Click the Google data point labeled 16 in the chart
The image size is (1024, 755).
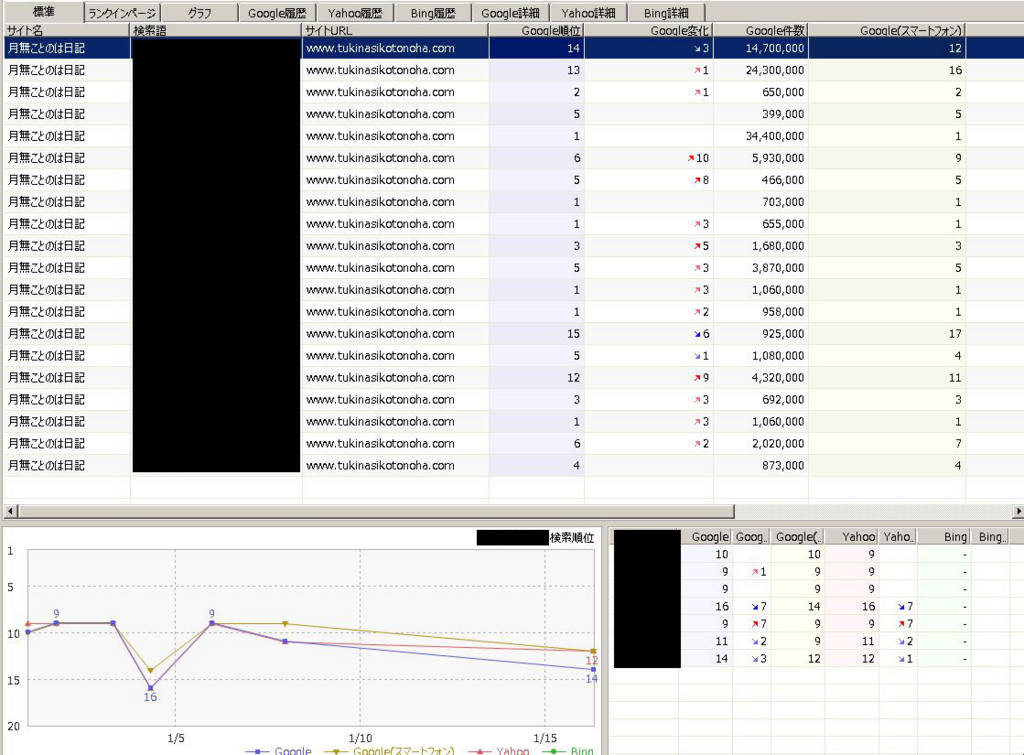[x=150, y=688]
